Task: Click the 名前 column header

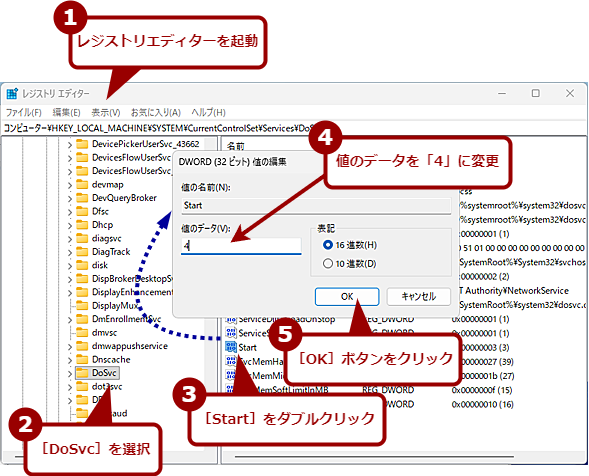Action: [x=236, y=146]
